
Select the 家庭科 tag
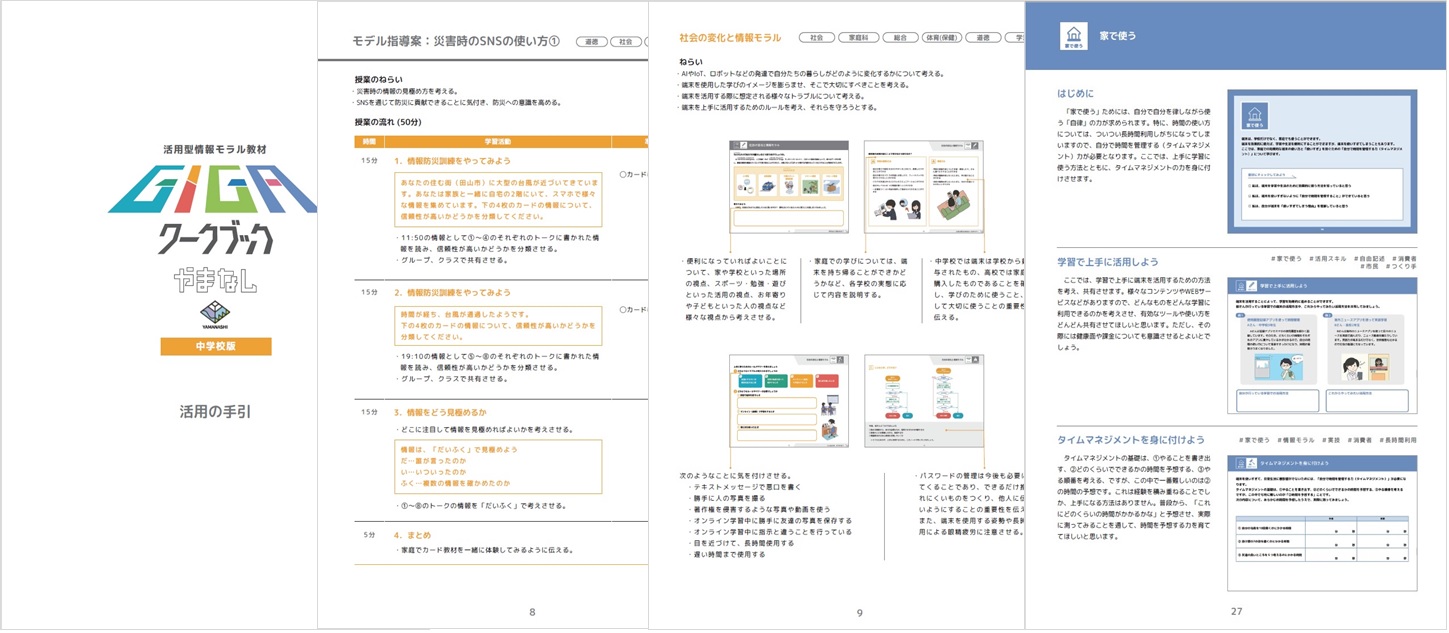[x=859, y=38]
